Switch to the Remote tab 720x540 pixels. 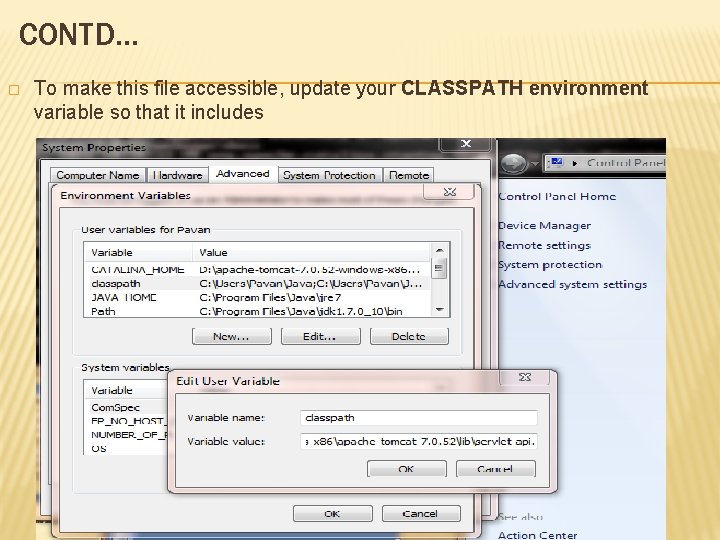[409, 175]
